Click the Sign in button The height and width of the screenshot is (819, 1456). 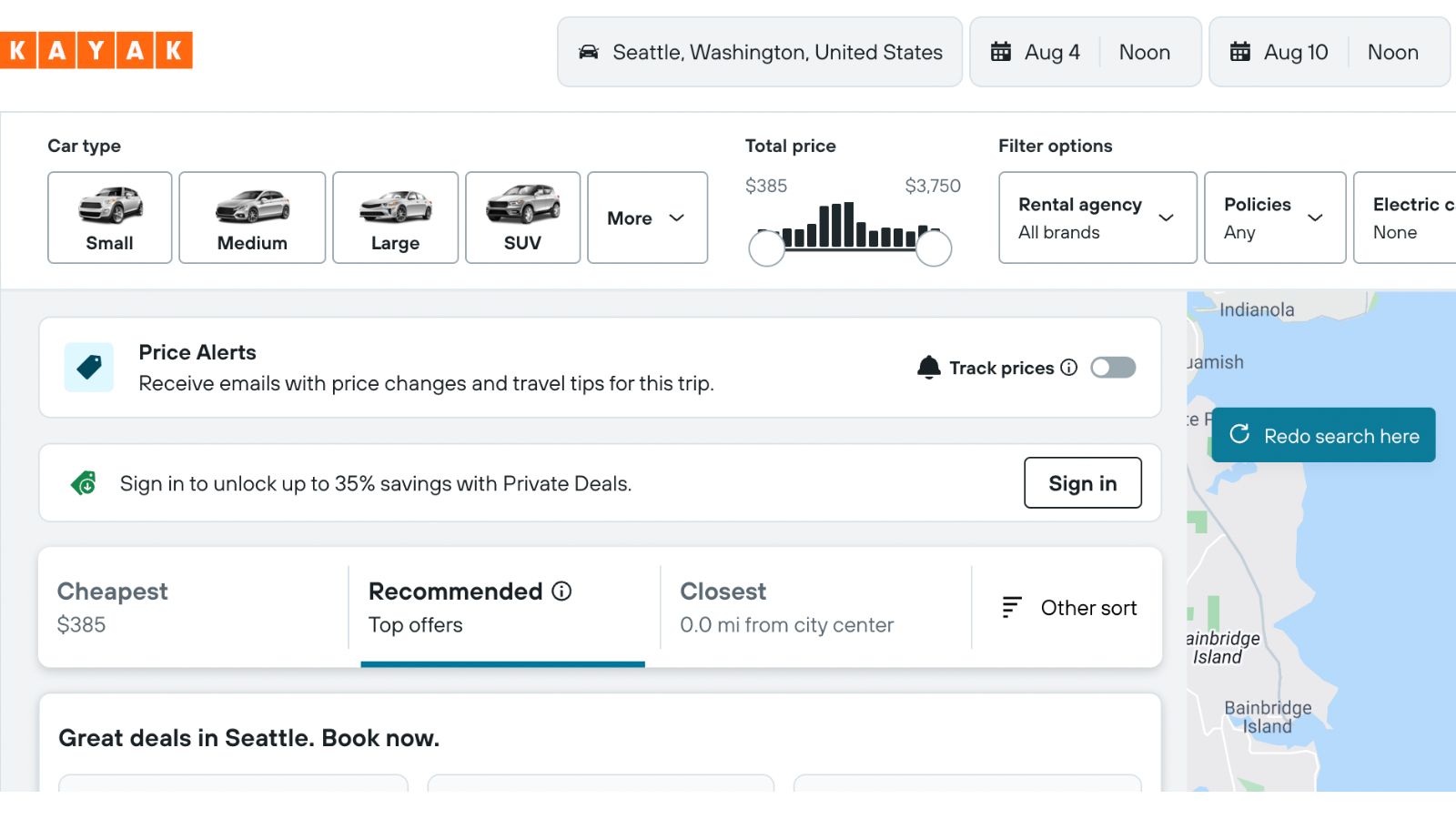1082,483
